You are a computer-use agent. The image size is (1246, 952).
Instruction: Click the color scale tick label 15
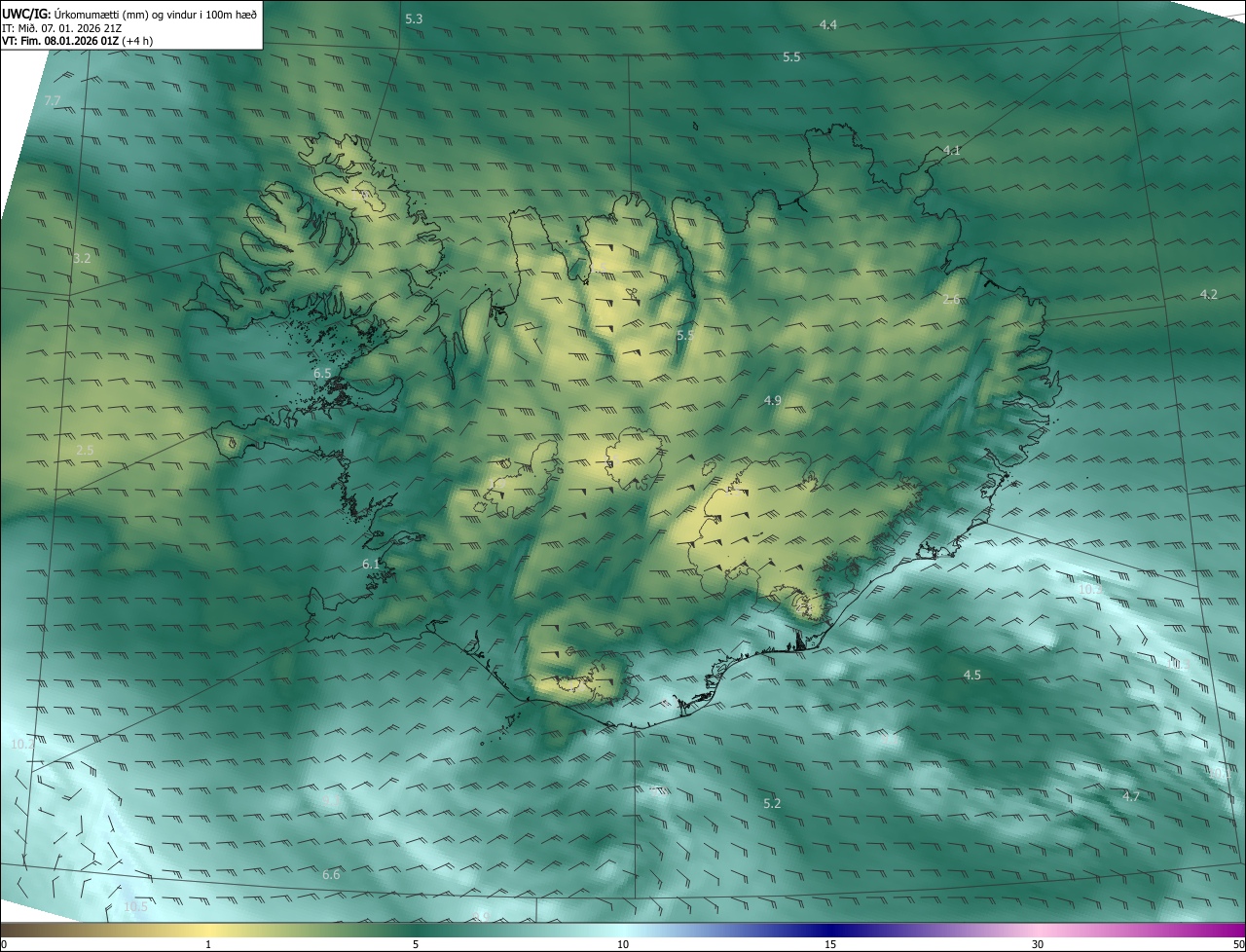pos(830,944)
